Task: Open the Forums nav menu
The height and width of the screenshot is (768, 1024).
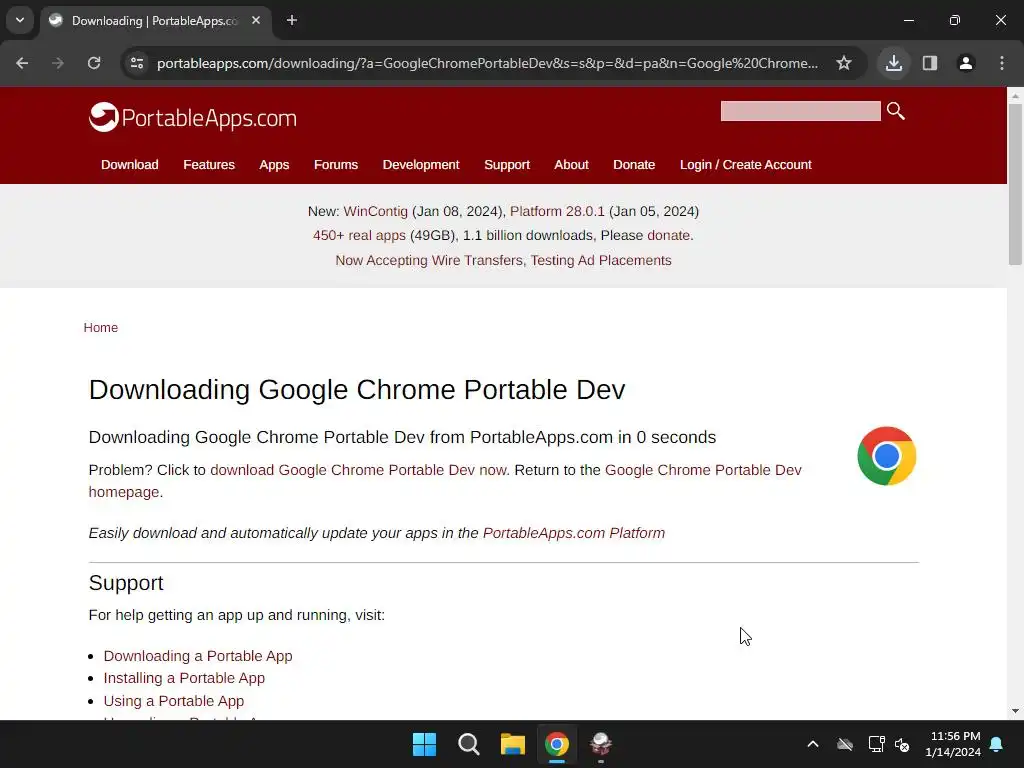Action: (336, 165)
